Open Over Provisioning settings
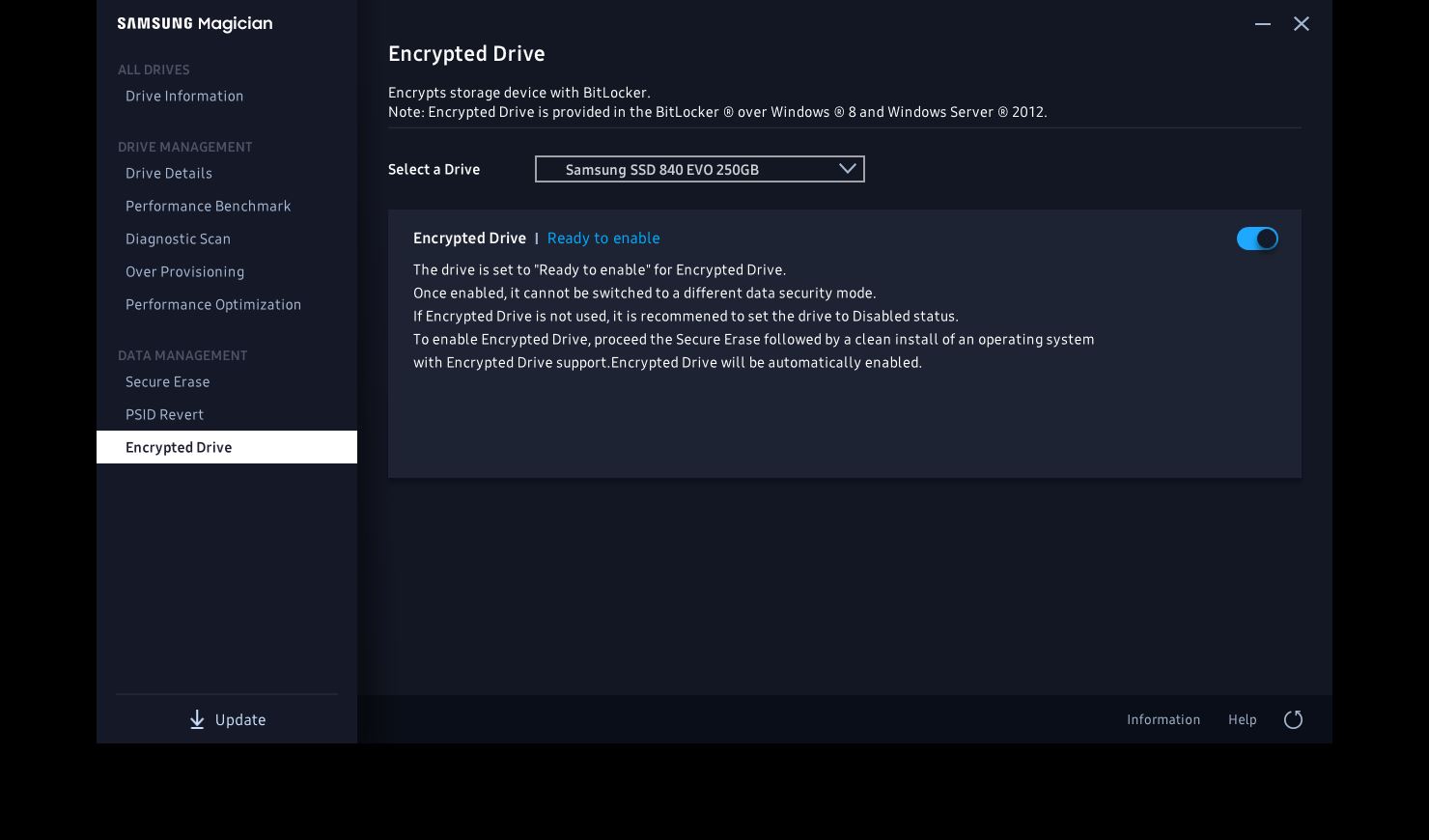The width and height of the screenshot is (1429, 840). point(184,271)
